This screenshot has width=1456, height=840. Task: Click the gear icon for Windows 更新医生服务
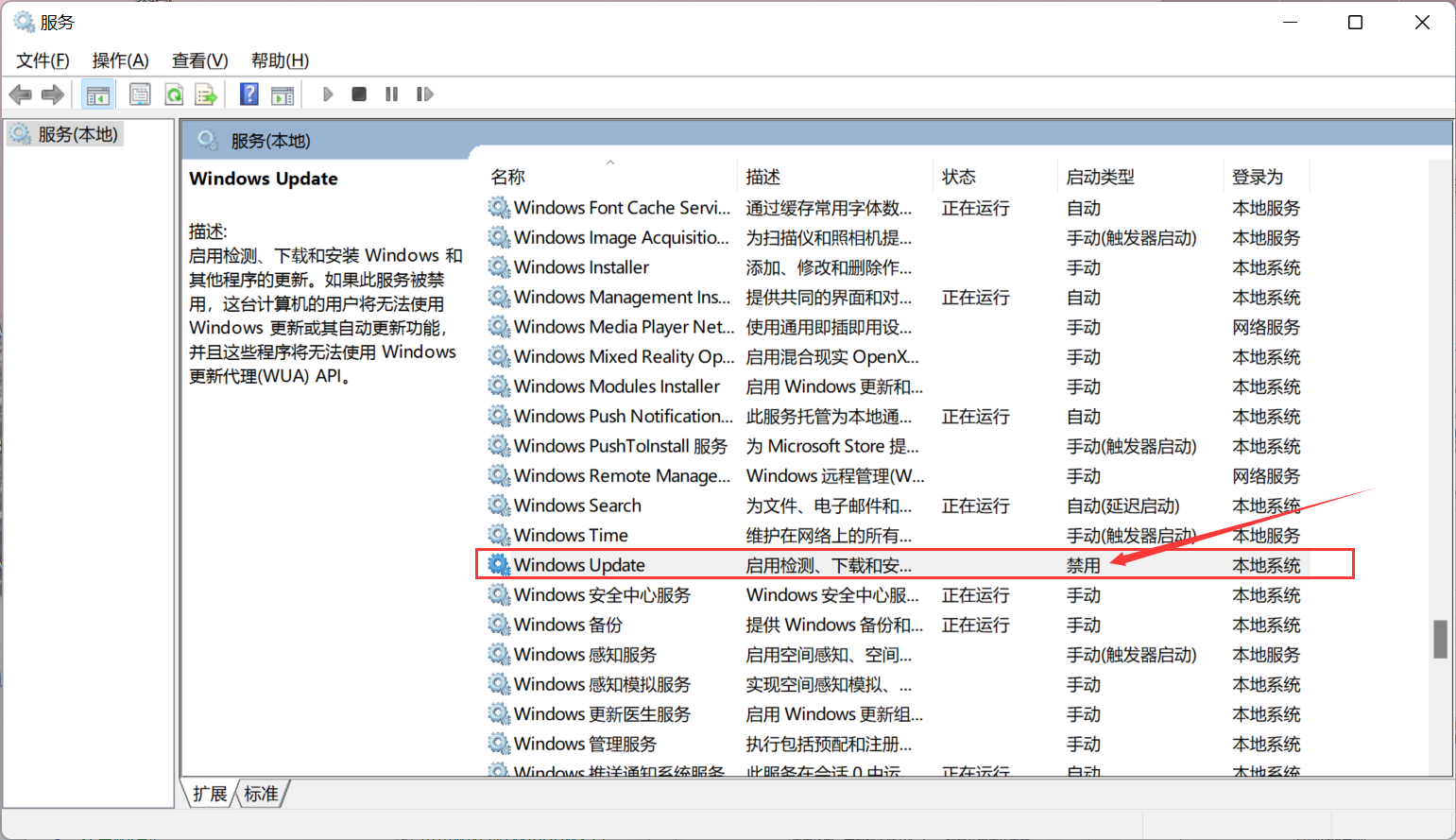(x=499, y=713)
